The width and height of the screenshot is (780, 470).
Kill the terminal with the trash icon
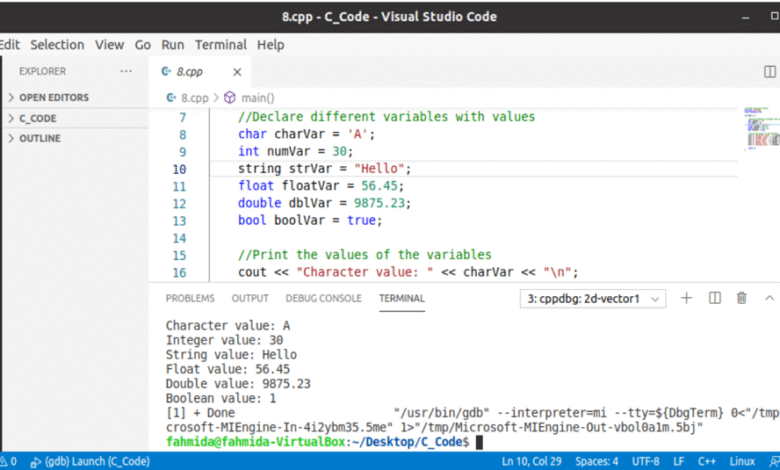click(742, 298)
